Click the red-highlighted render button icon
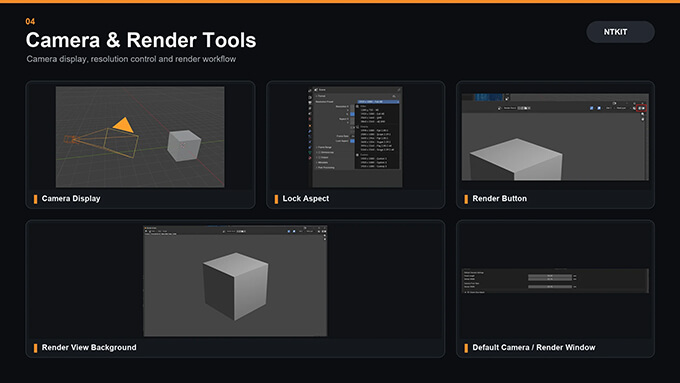Viewport: 680px width, 383px height. click(641, 108)
